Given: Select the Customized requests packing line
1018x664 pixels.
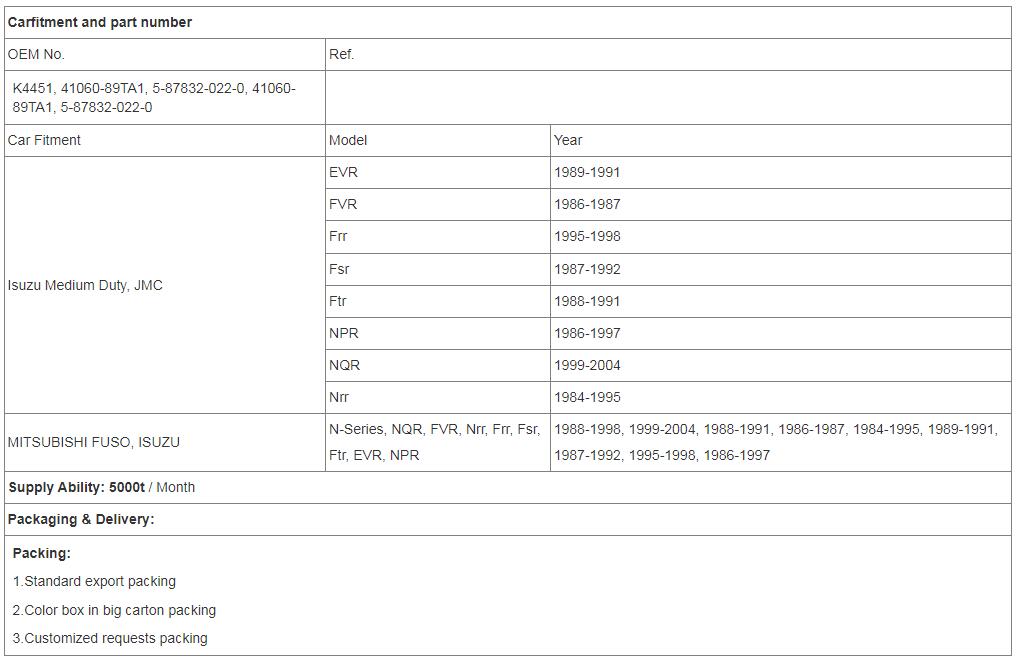Looking at the screenshot, I should click(x=110, y=639).
